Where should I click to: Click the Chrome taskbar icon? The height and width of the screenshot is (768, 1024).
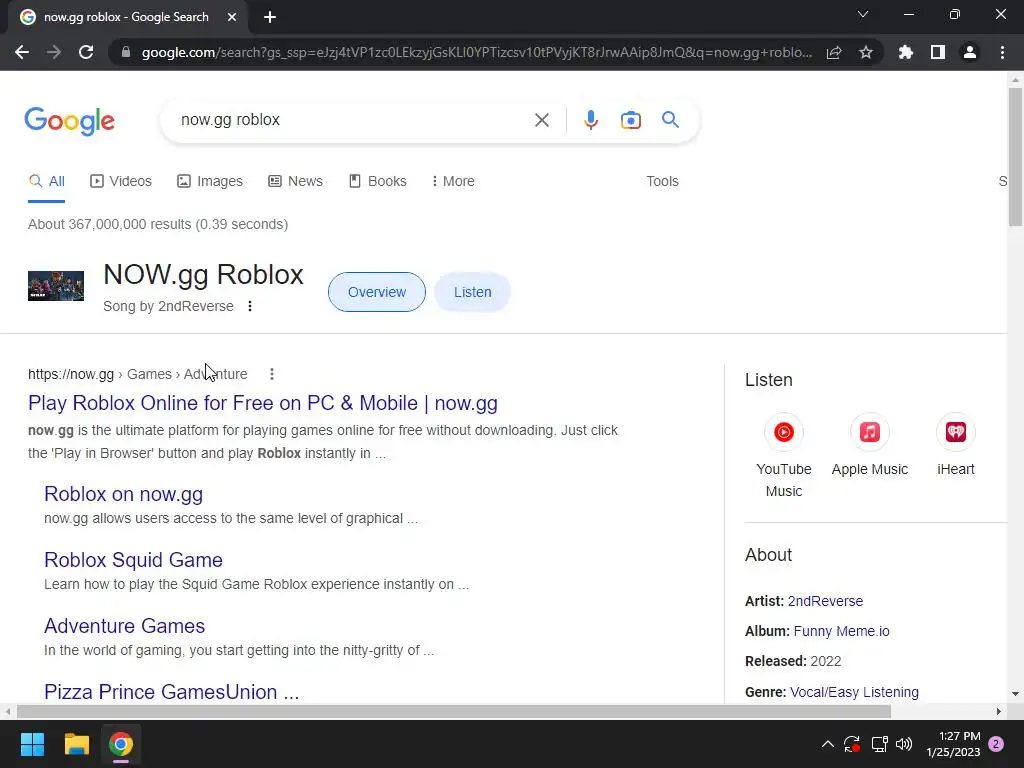[121, 744]
